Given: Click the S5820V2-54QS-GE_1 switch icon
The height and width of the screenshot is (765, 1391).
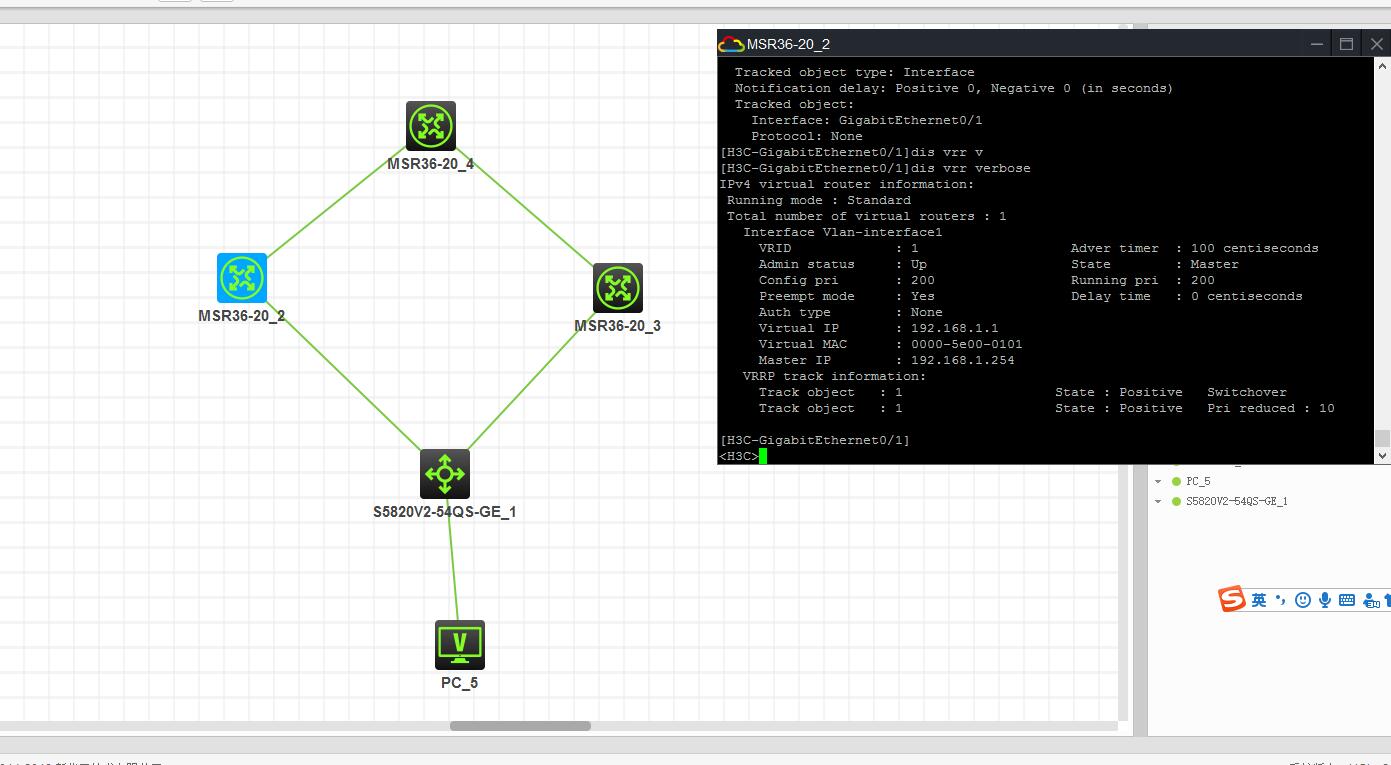Looking at the screenshot, I should coord(445,474).
